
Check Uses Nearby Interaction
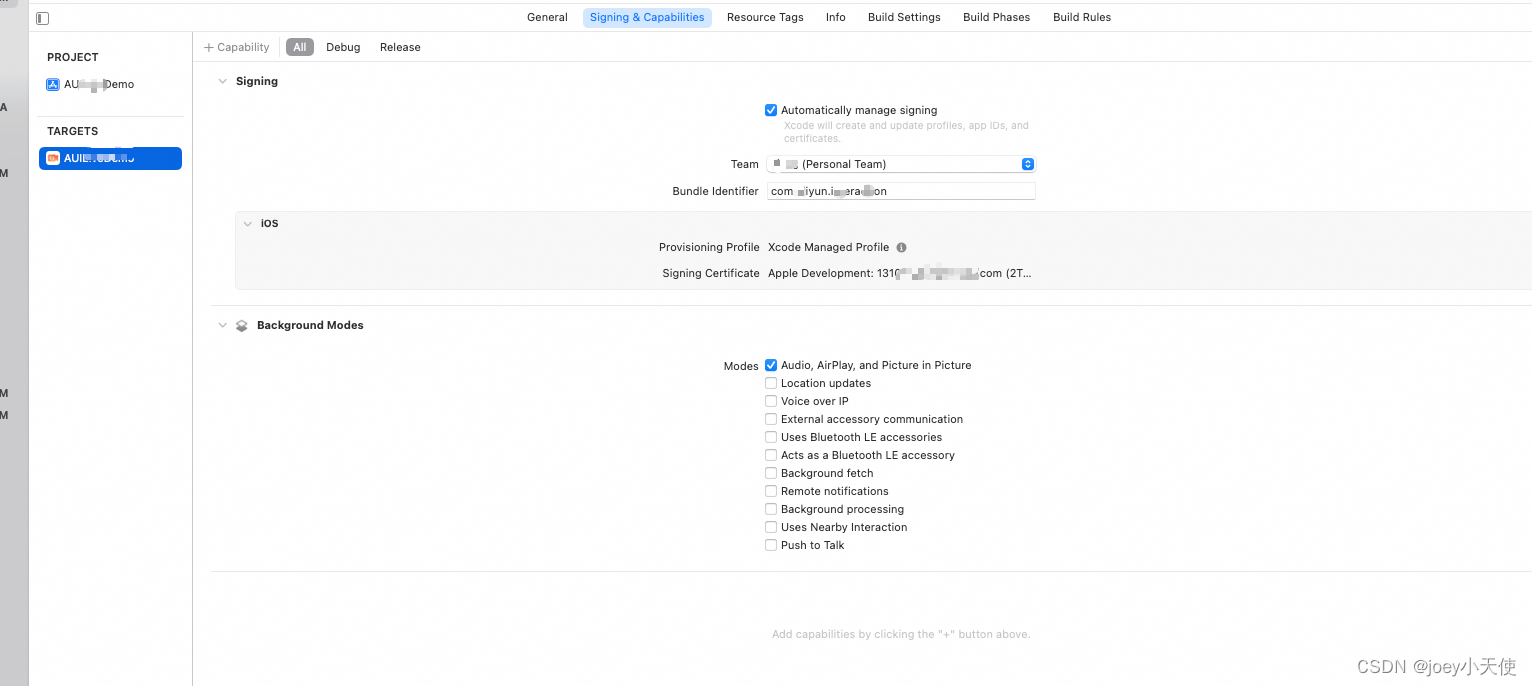tap(771, 527)
